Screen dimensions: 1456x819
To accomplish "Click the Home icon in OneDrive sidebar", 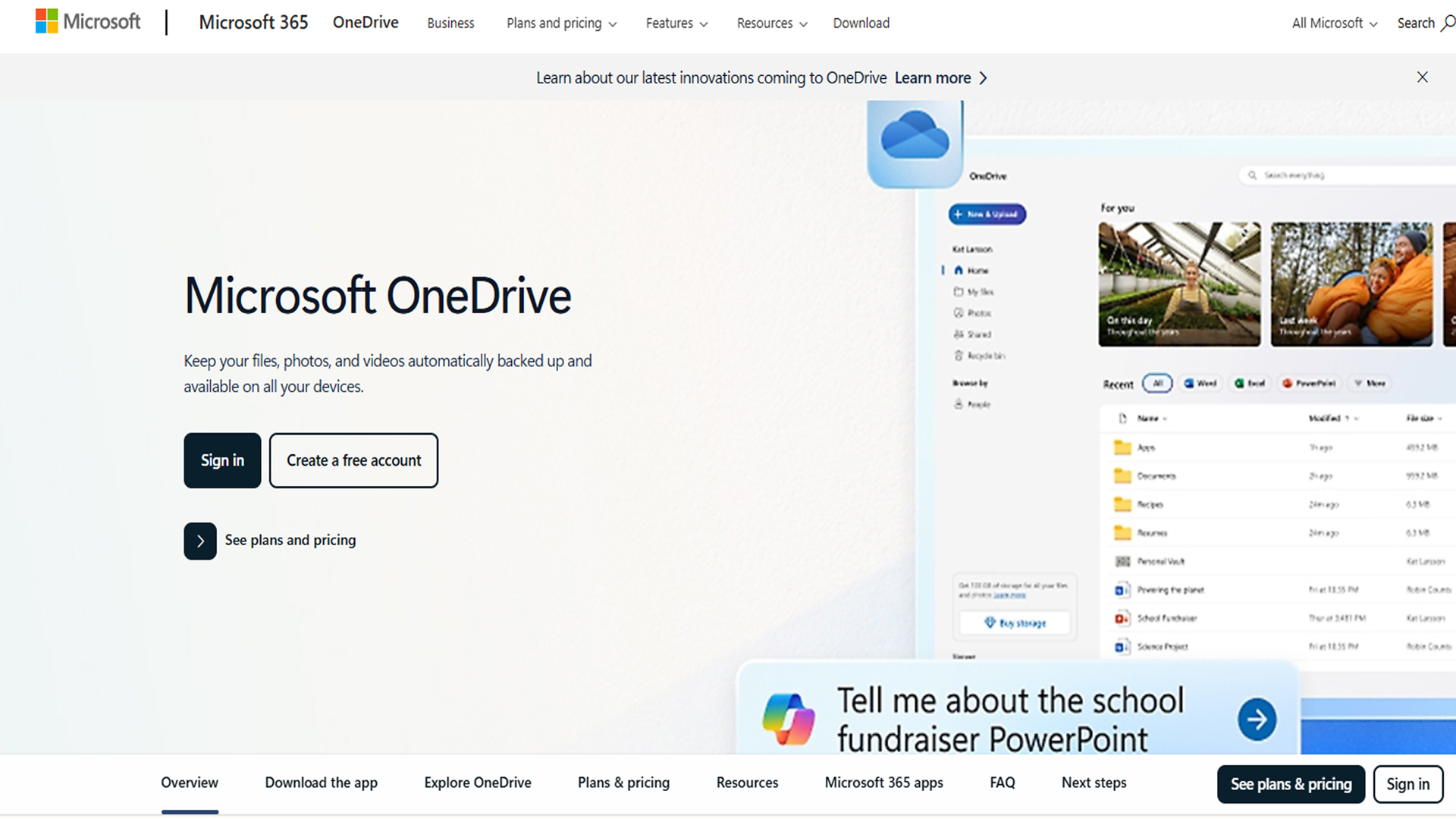I will pos(959,270).
